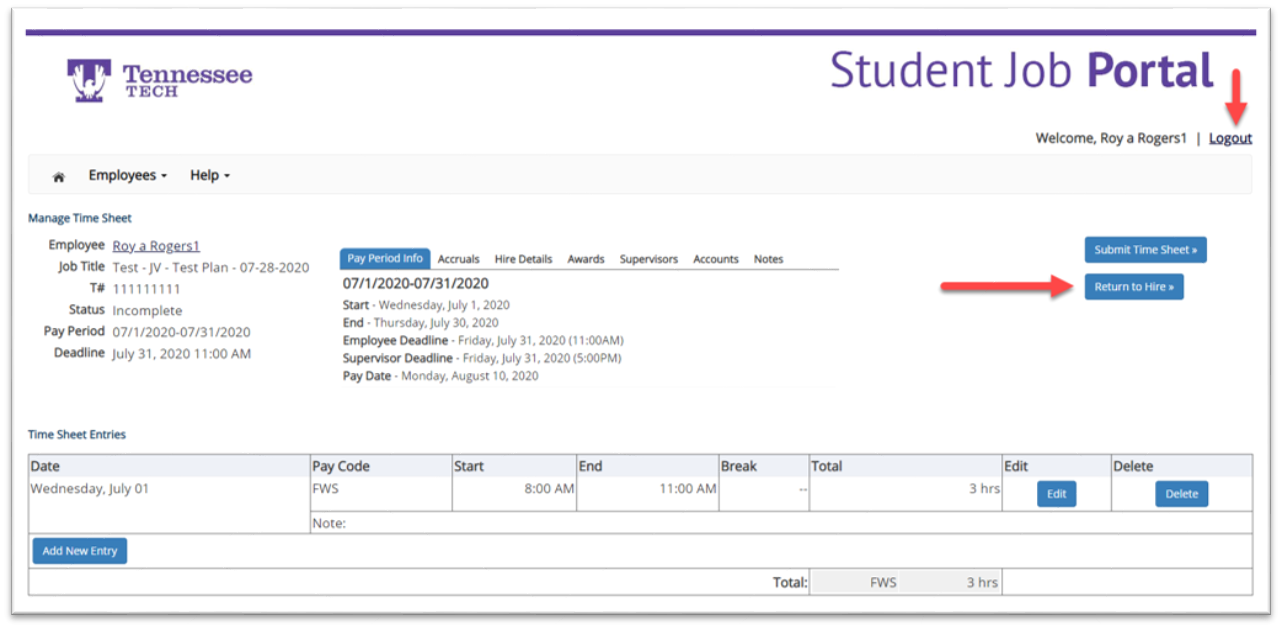Edit the Wednesday, July 01 entry
Screen dimensions: 1282x629
1056,494
